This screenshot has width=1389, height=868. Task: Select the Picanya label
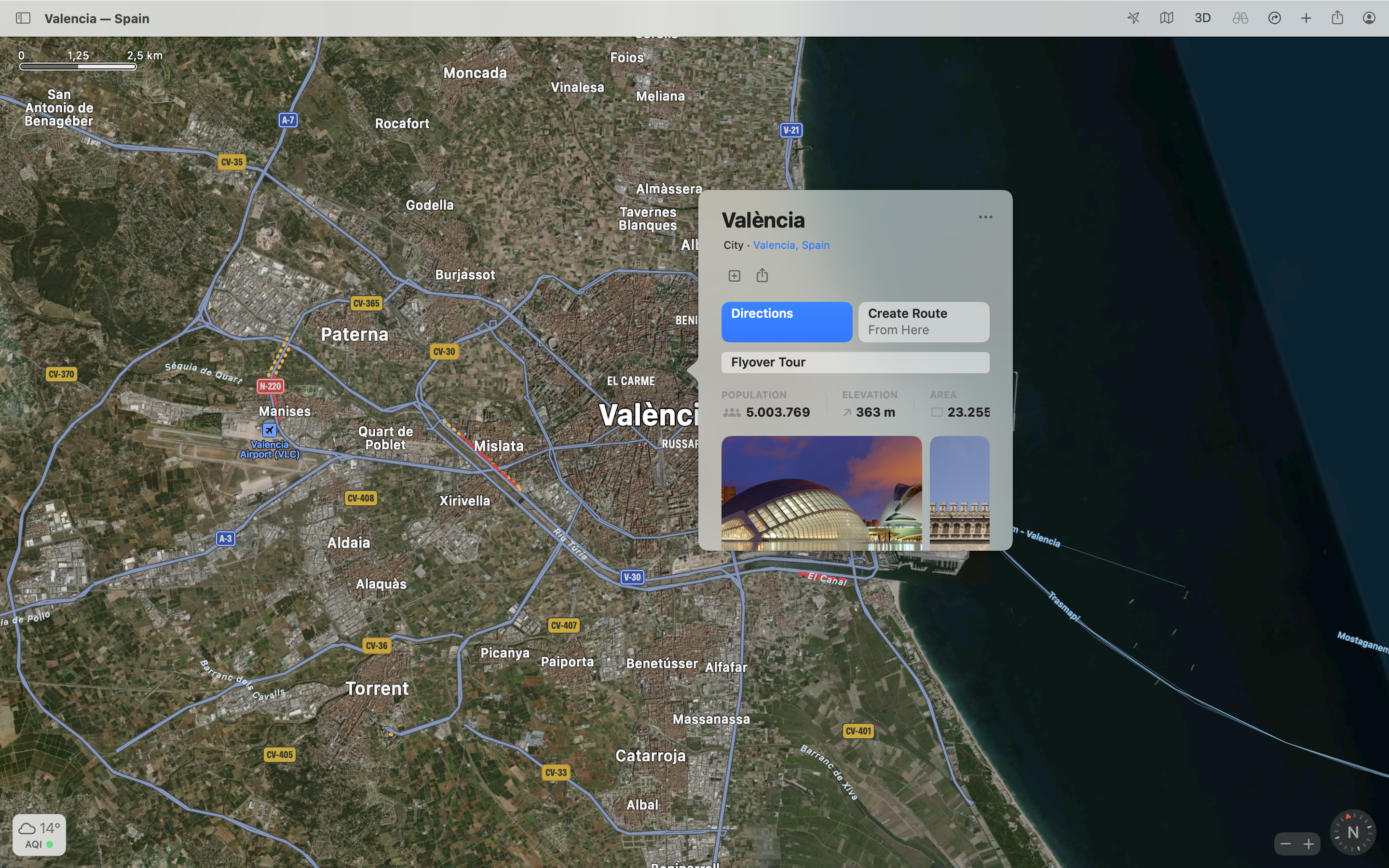coord(504,653)
